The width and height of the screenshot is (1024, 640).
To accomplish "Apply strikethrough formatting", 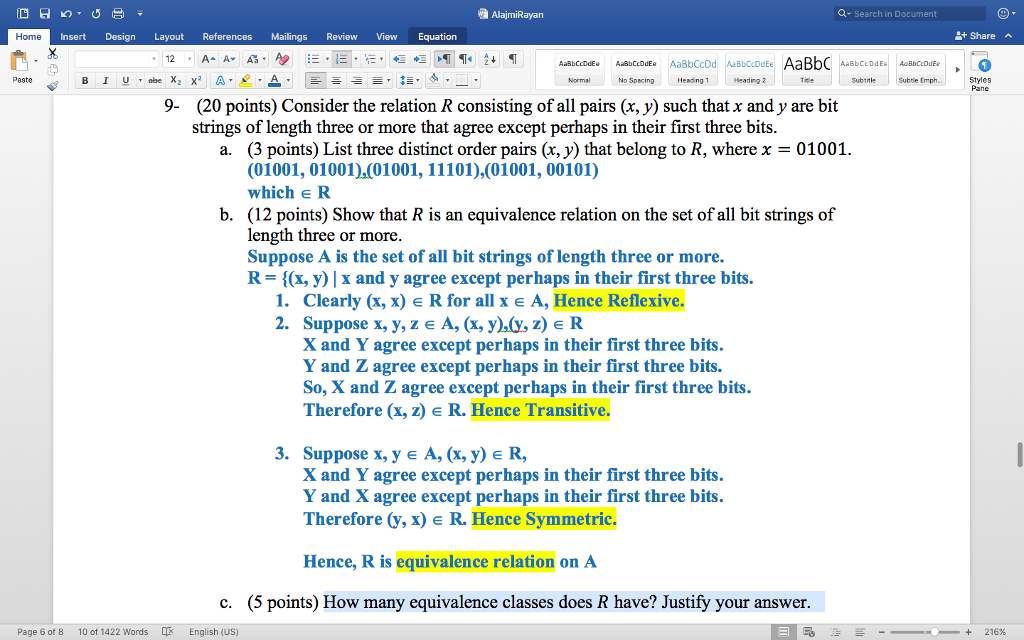I will 154,79.
